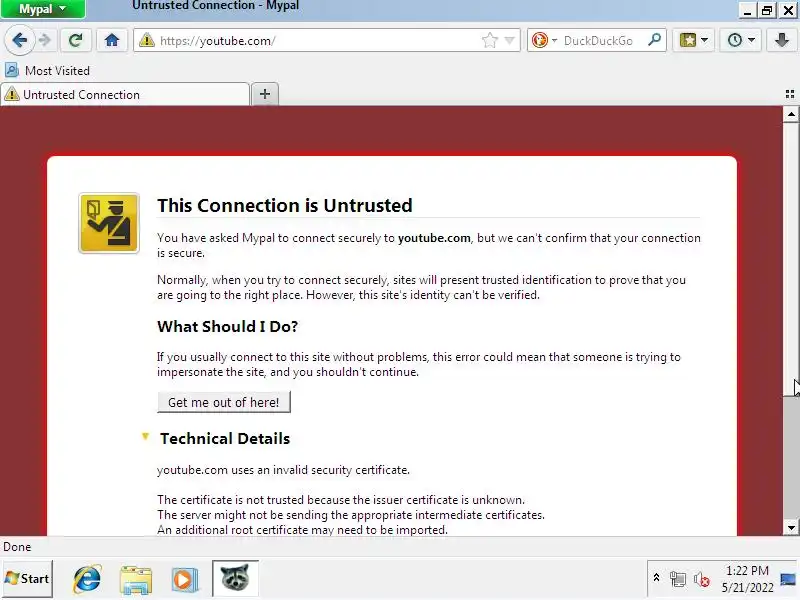The width and height of the screenshot is (800, 600).
Task: Go to the home page icon
Action: coord(112,40)
